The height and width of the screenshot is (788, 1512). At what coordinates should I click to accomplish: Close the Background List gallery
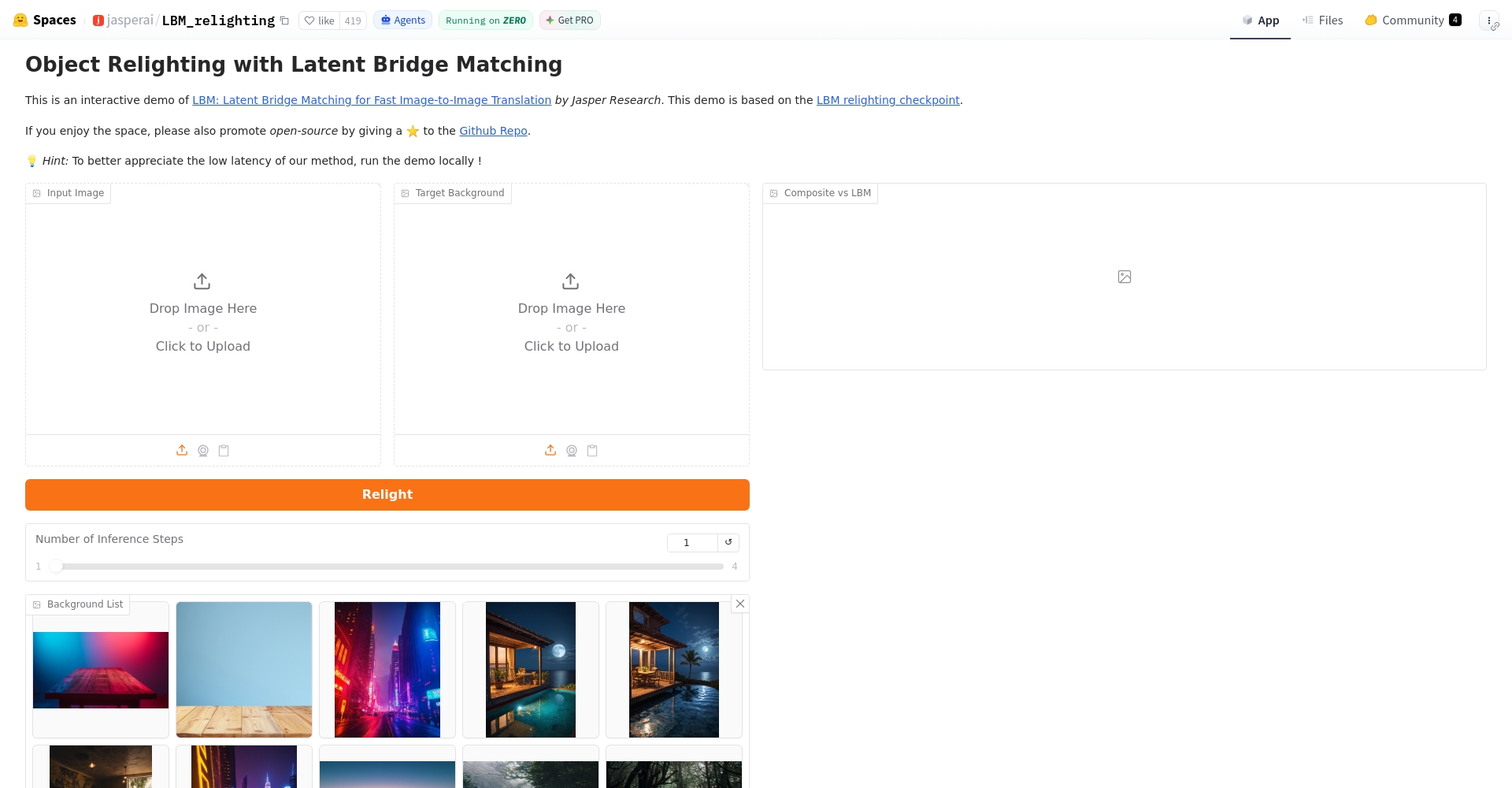(740, 604)
